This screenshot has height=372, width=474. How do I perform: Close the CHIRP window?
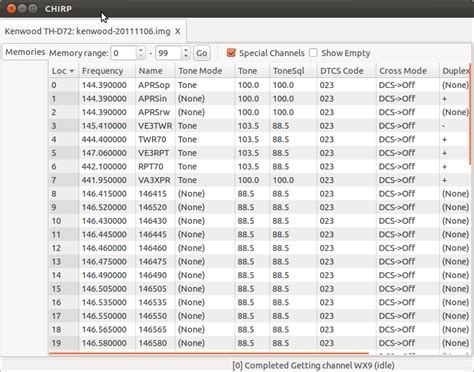click(x=11, y=8)
